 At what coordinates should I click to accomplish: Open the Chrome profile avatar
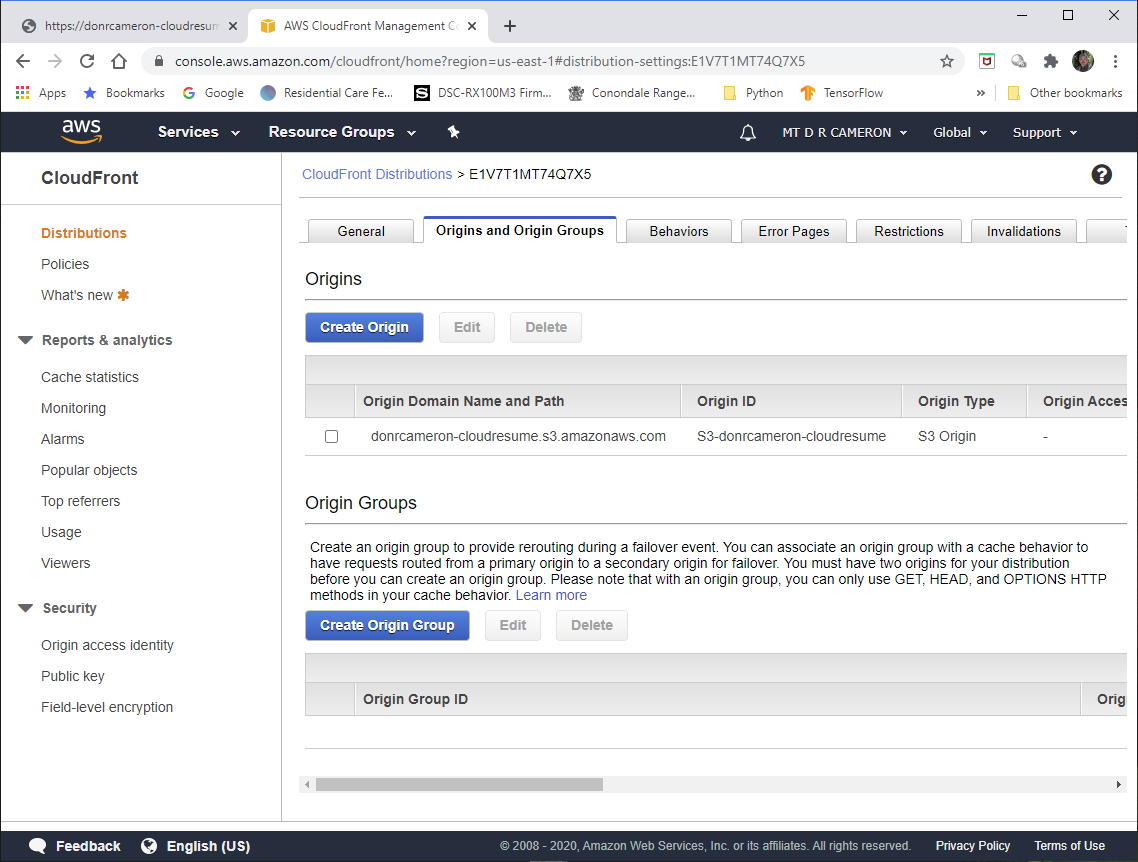coord(1082,62)
